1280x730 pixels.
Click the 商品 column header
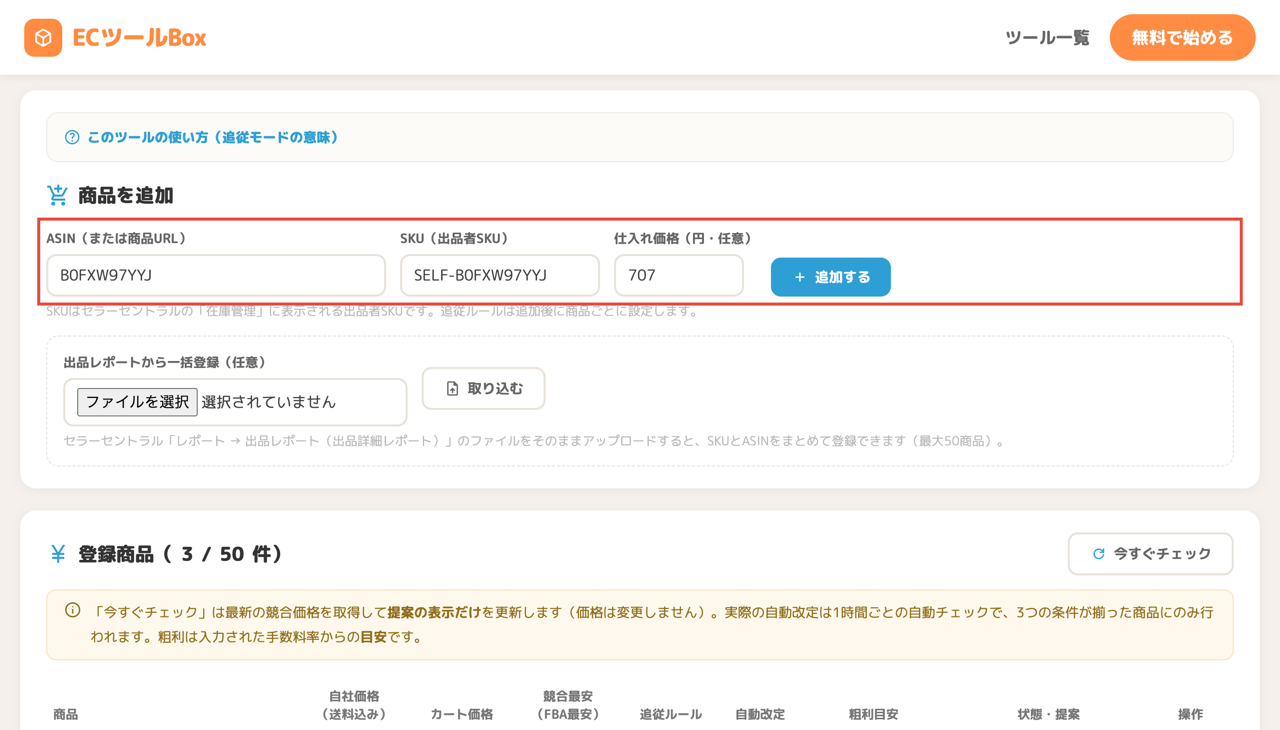[66, 714]
